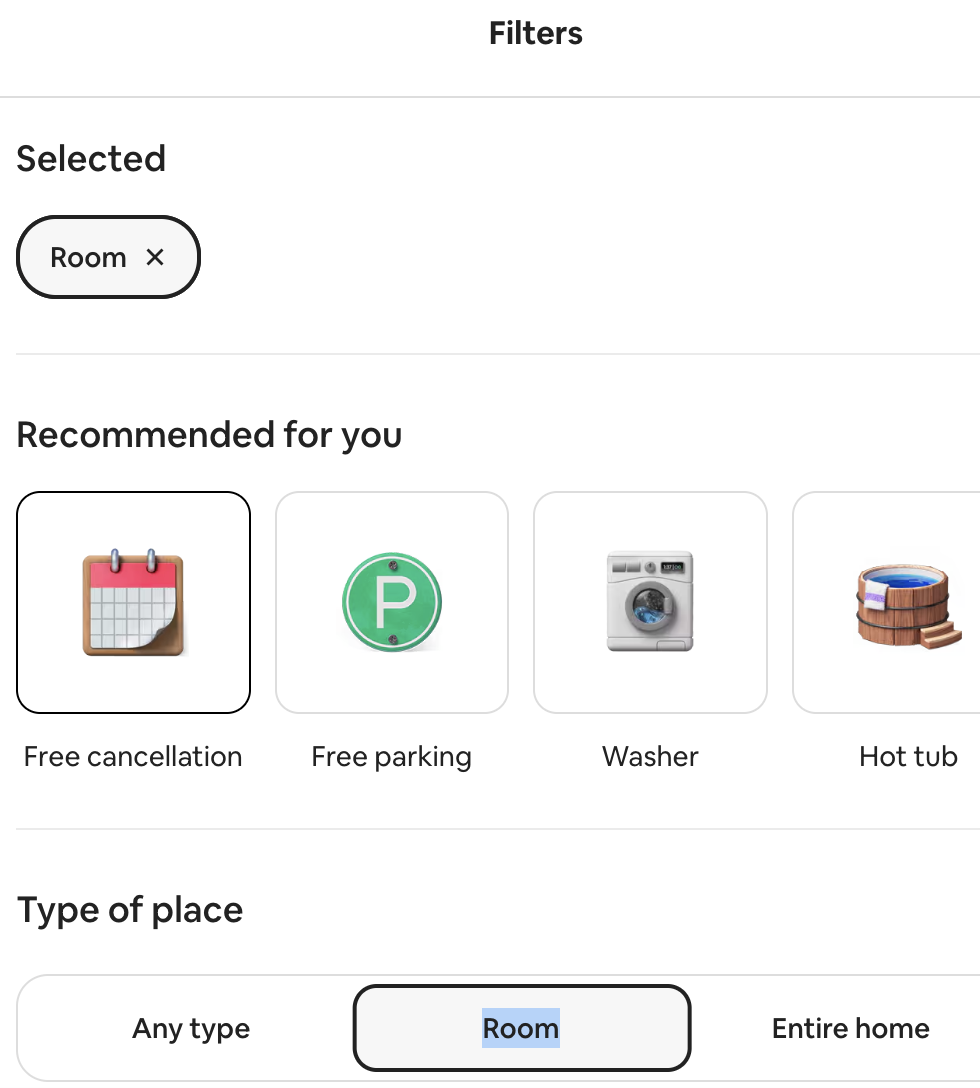Click the round door of the washer image
The width and height of the screenshot is (980, 1088).
pyautogui.click(x=650, y=606)
